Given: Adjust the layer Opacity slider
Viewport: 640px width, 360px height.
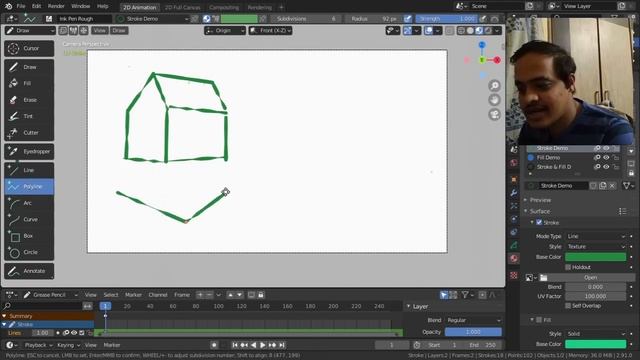Looking at the screenshot, I should pos(473,332).
